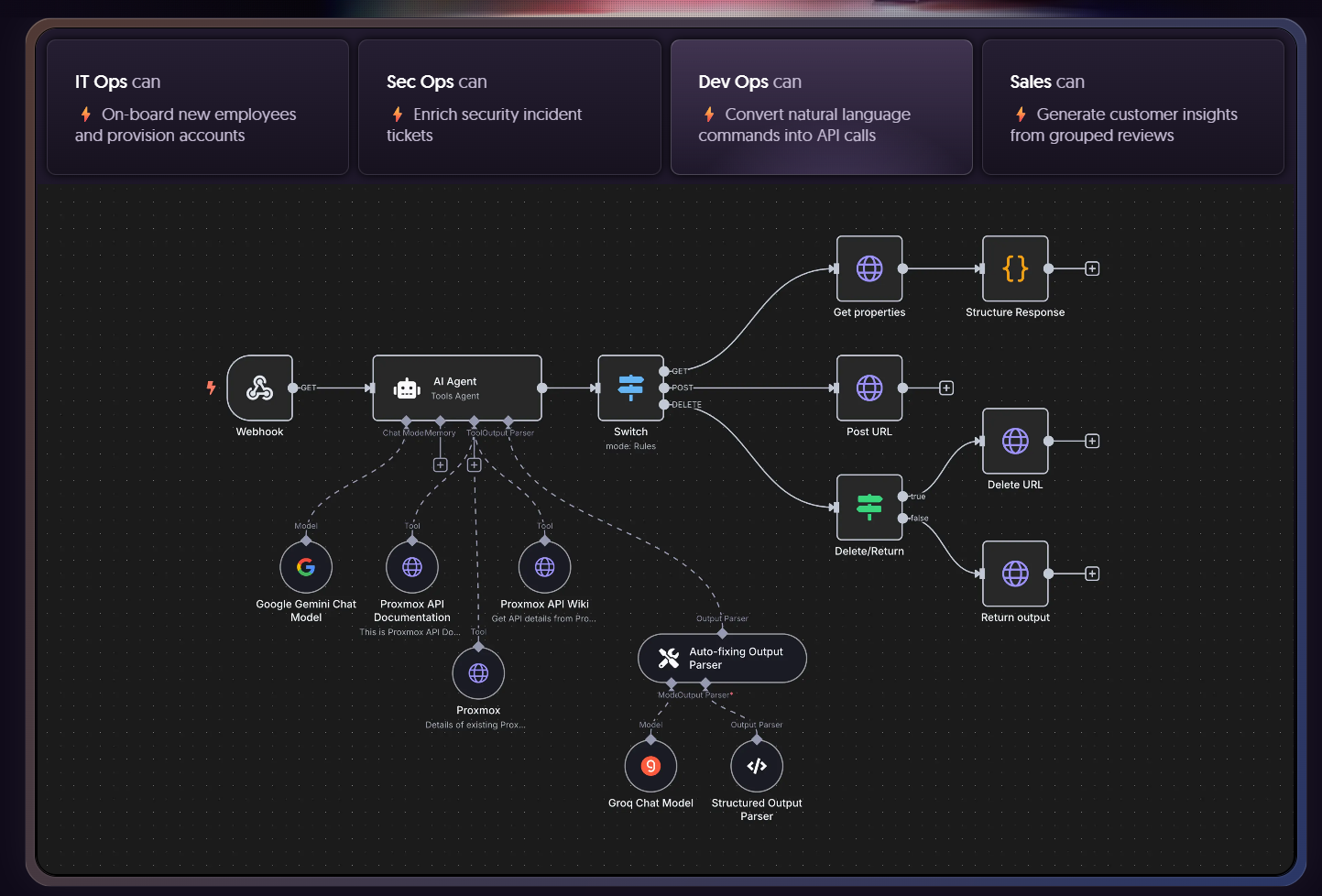The height and width of the screenshot is (896, 1322).
Task: Click the 'mode: Rules' text under Switch
Action: point(630,446)
